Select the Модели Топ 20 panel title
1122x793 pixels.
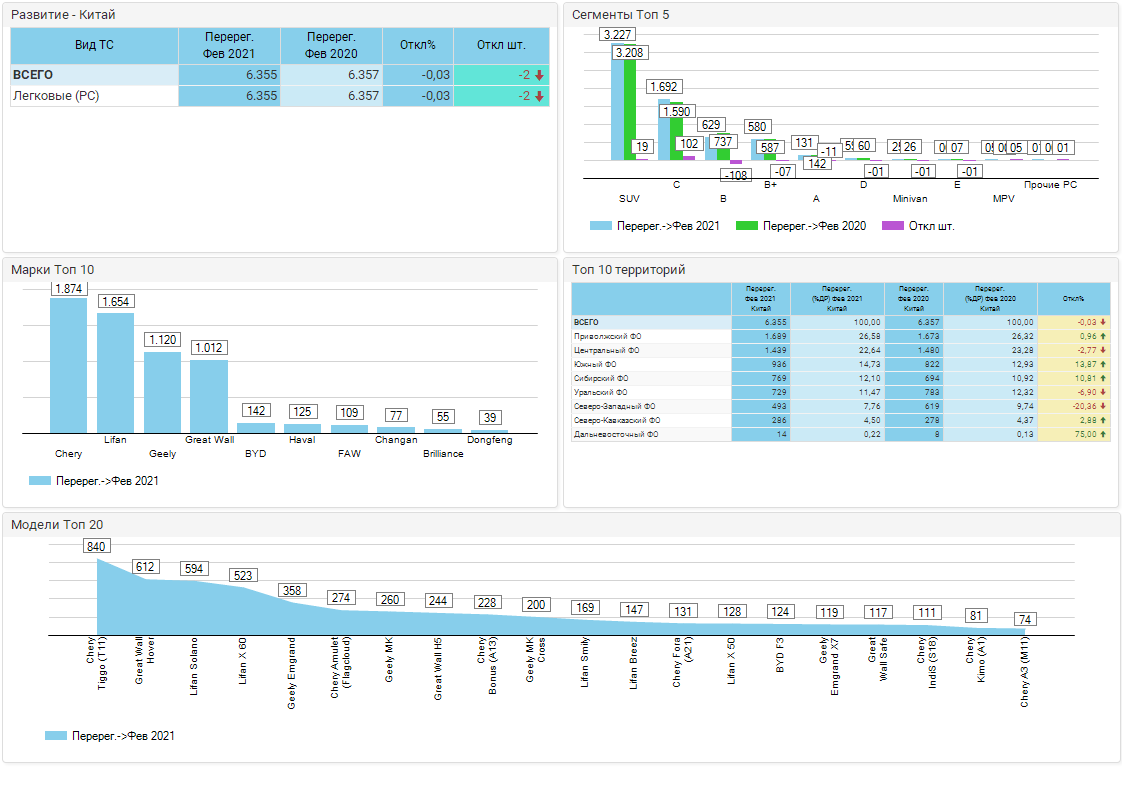click(57, 524)
